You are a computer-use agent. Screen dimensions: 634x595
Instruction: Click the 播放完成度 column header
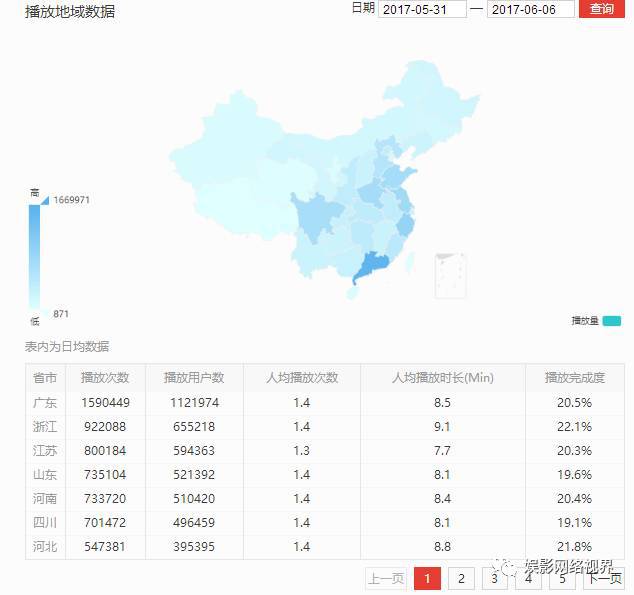pos(575,378)
